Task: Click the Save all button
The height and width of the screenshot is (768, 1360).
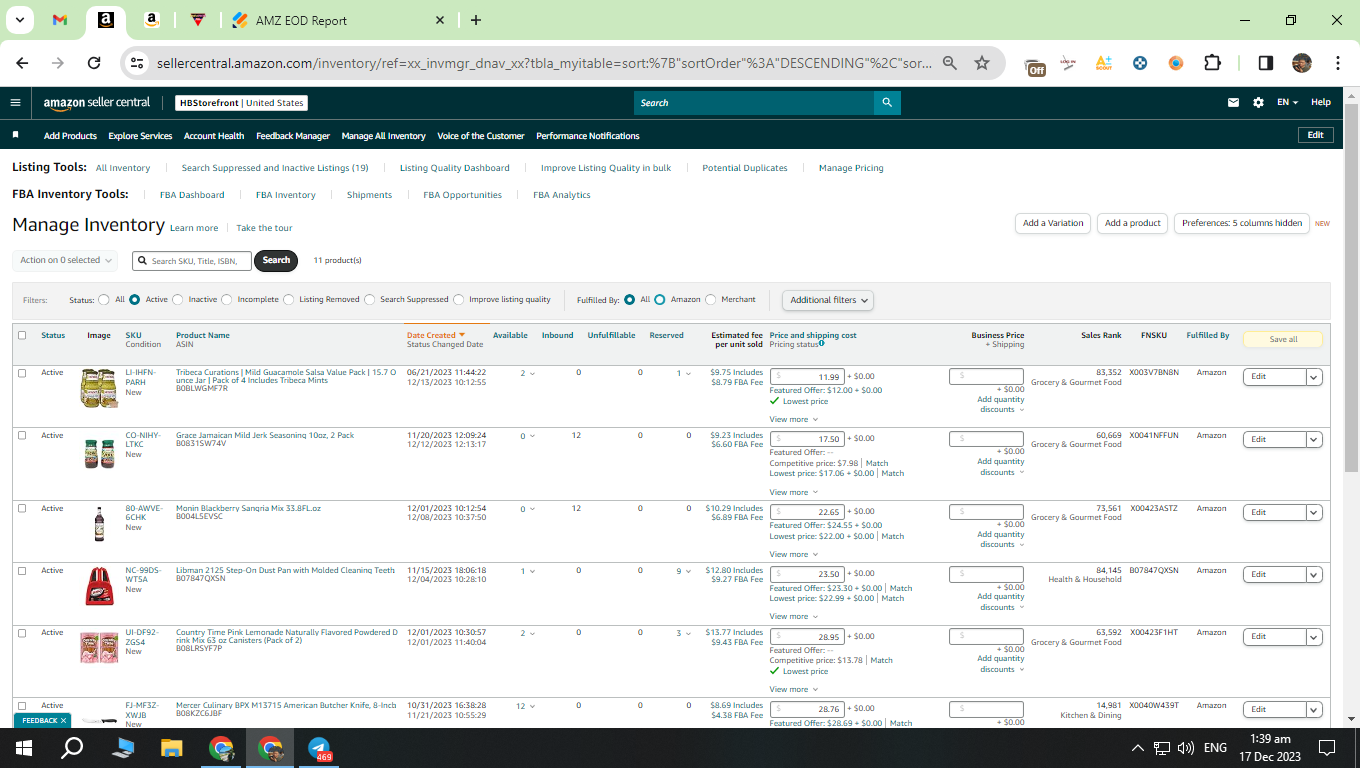Action: [1283, 339]
